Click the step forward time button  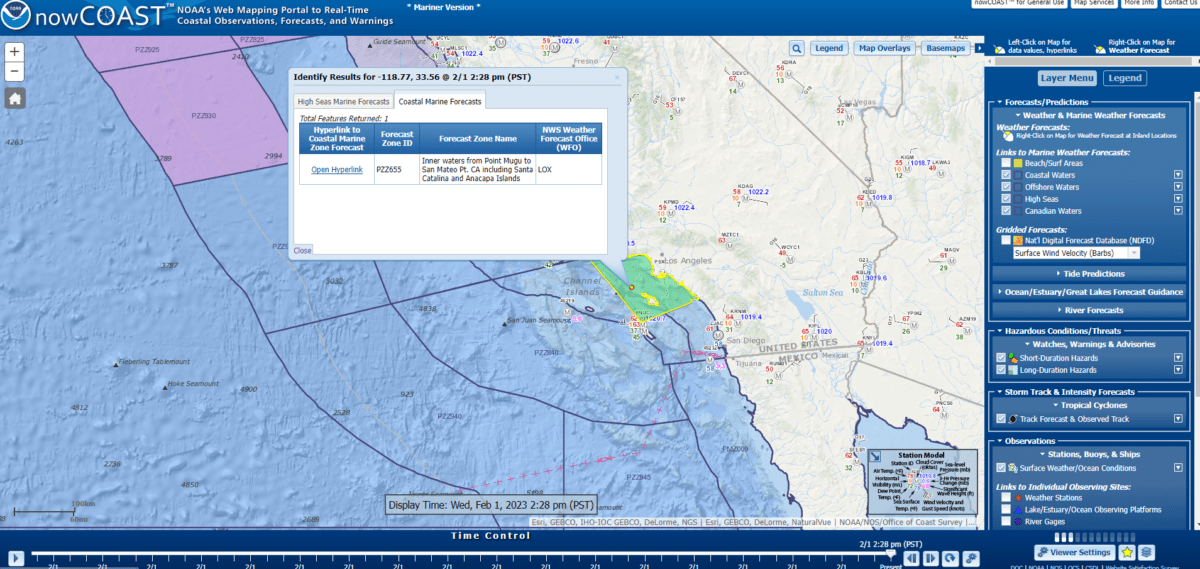pos(931,558)
